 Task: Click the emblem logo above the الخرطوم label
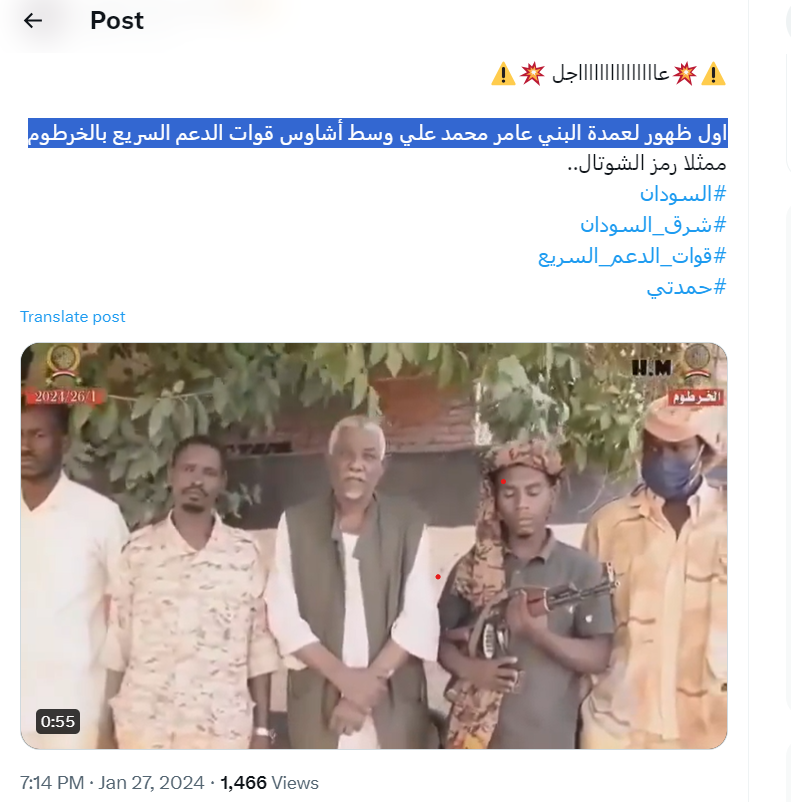point(697,361)
